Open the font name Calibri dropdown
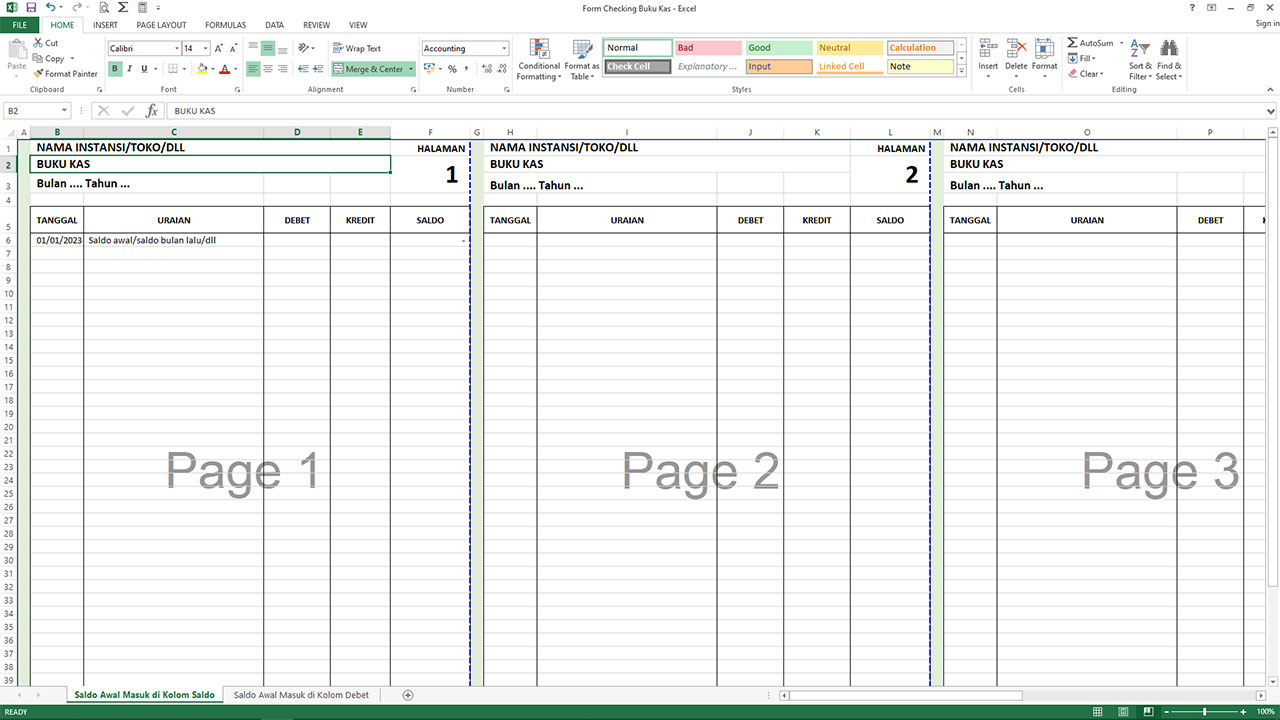 coord(177,48)
